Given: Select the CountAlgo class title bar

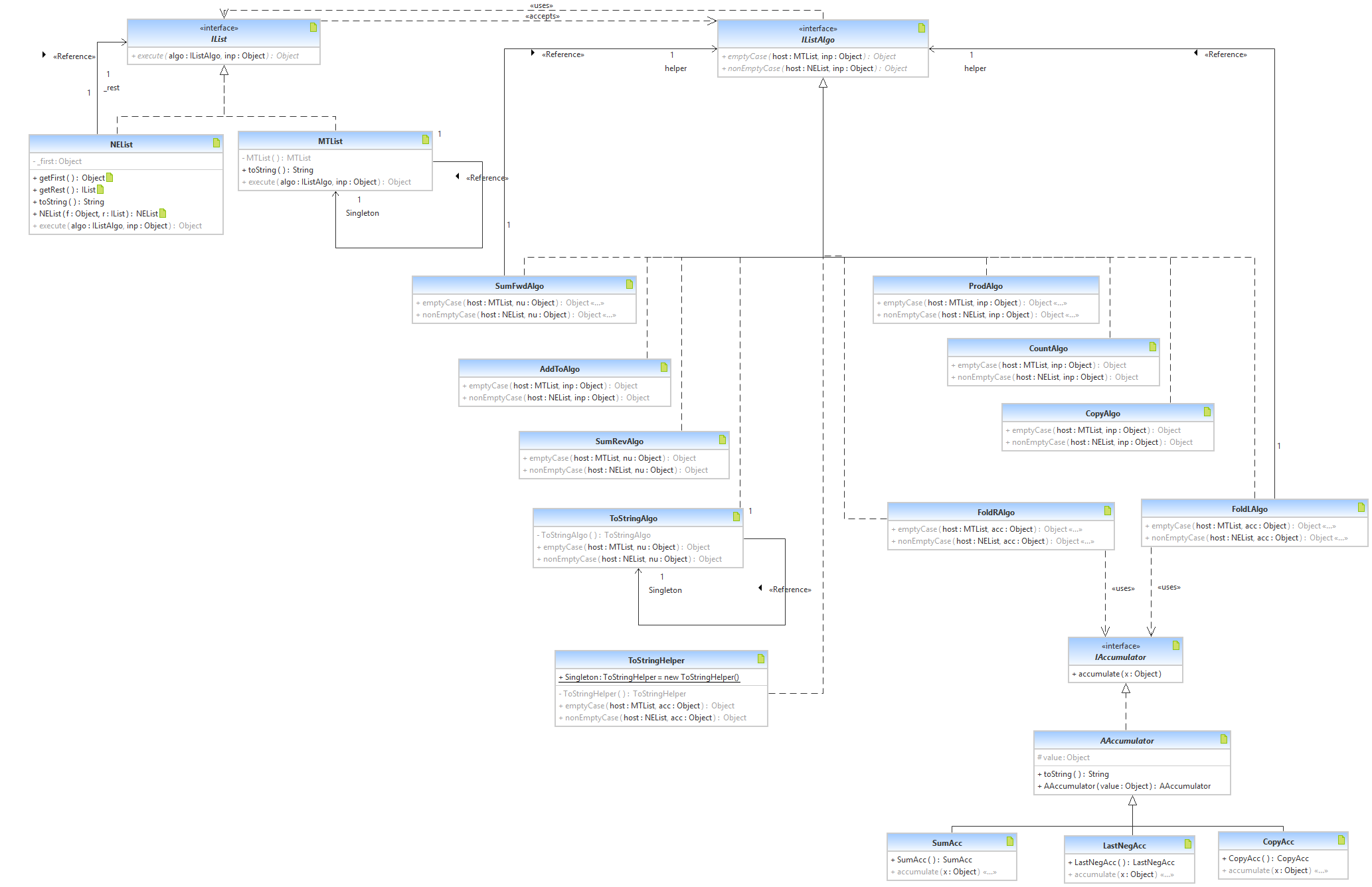Looking at the screenshot, I should coord(1048,348).
